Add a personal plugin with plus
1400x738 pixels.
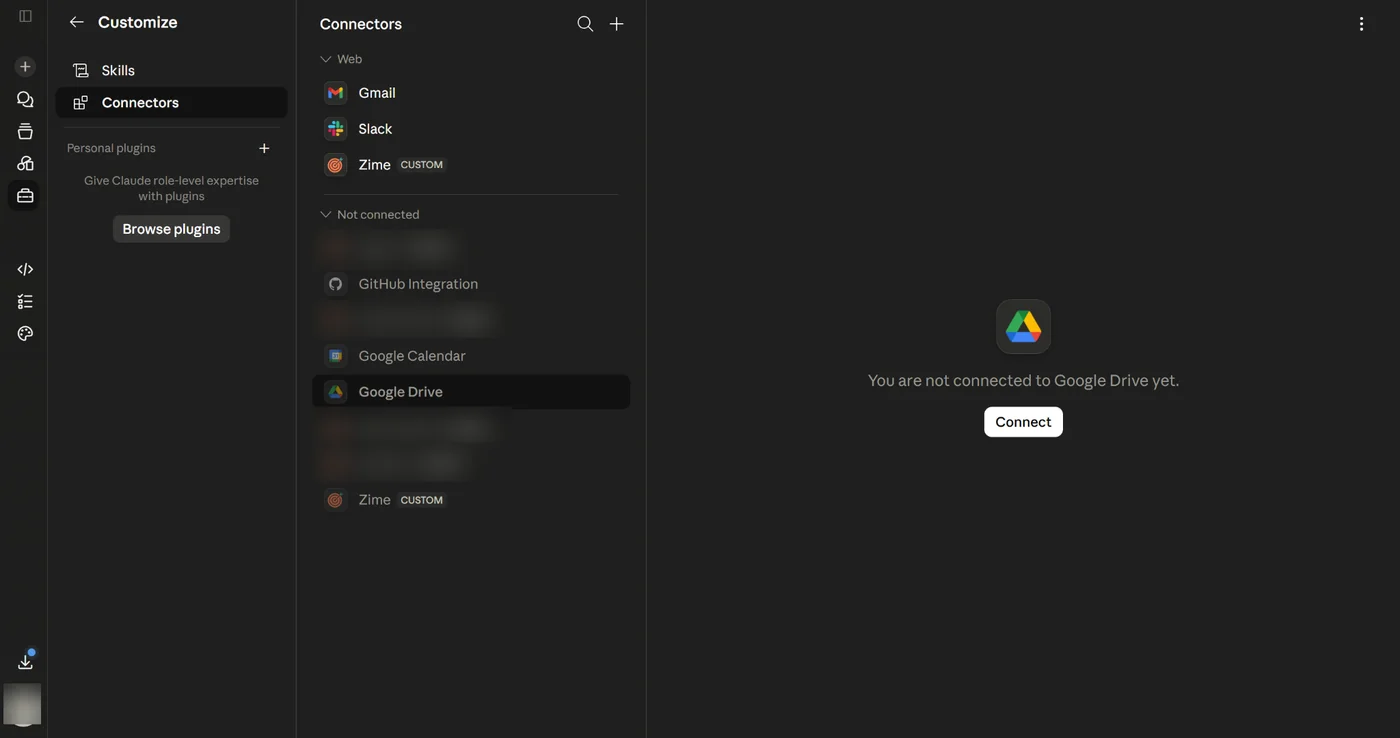click(x=264, y=148)
